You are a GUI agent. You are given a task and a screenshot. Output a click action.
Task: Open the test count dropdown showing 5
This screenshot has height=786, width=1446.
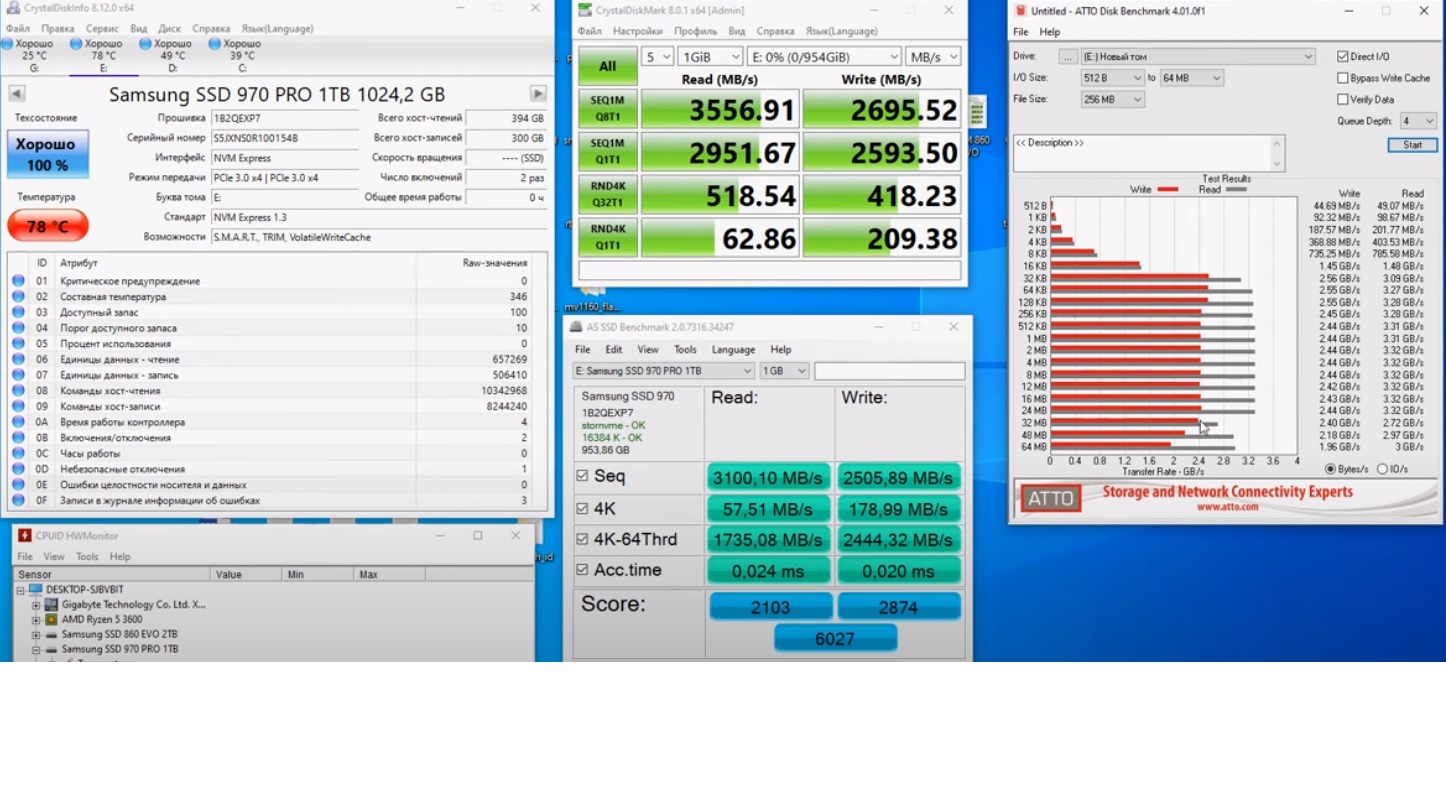pyautogui.click(x=657, y=57)
